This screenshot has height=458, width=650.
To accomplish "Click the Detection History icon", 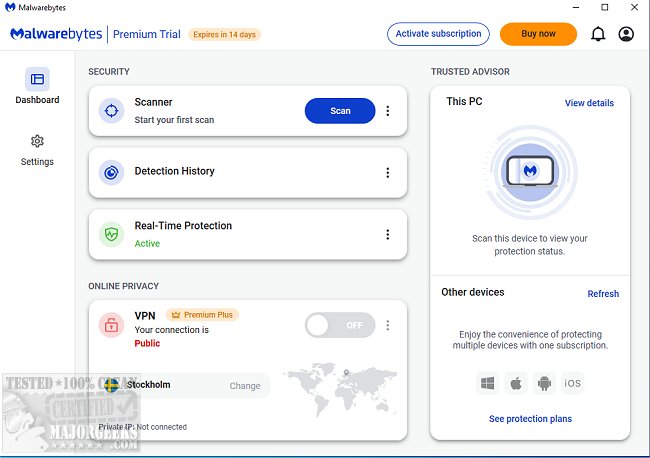I will click(112, 172).
